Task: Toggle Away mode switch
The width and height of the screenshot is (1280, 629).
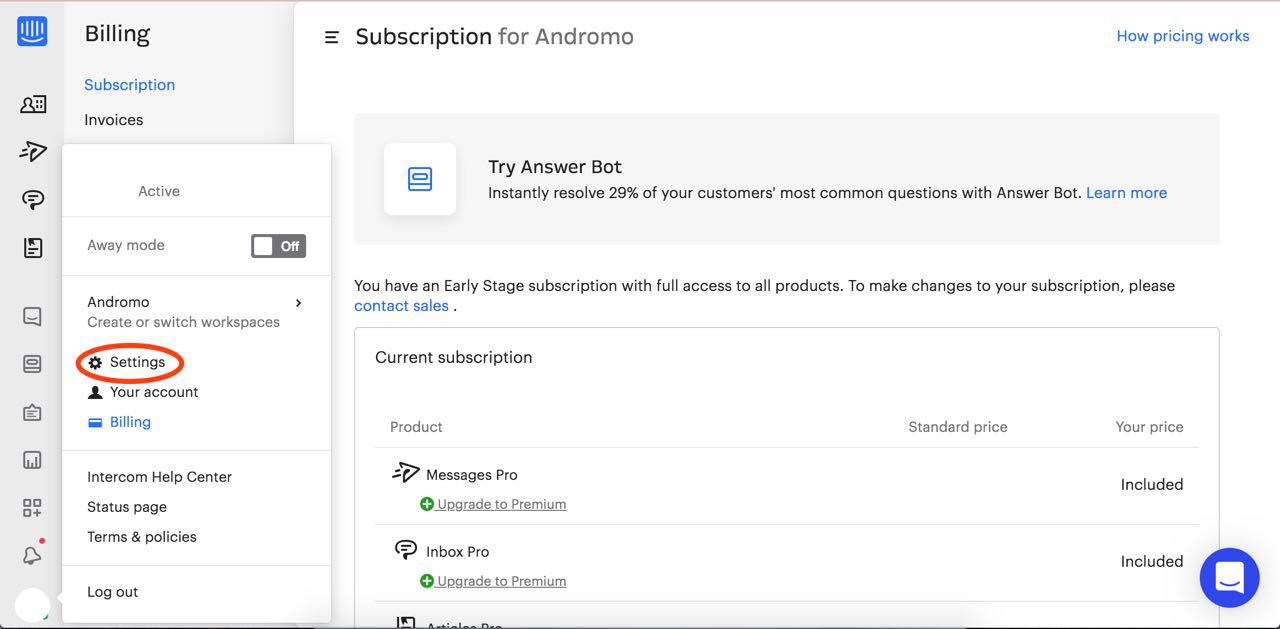Action: click(x=278, y=246)
